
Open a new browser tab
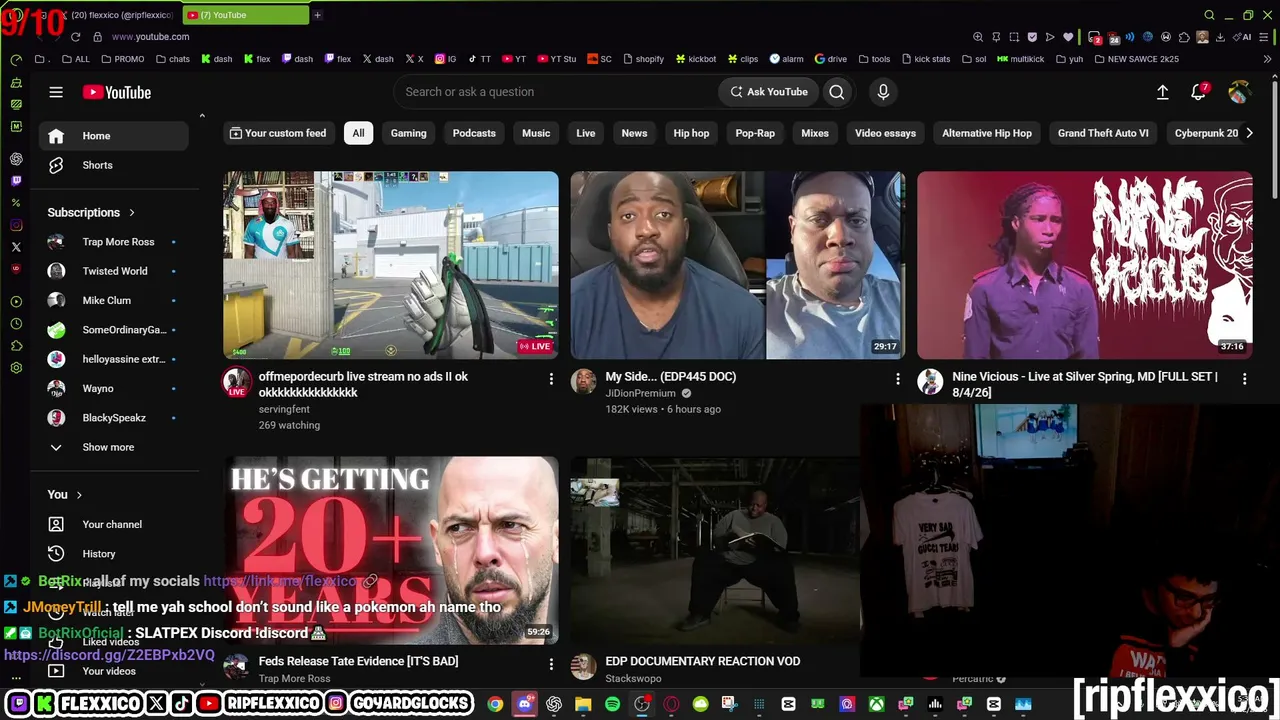pyautogui.click(x=317, y=15)
